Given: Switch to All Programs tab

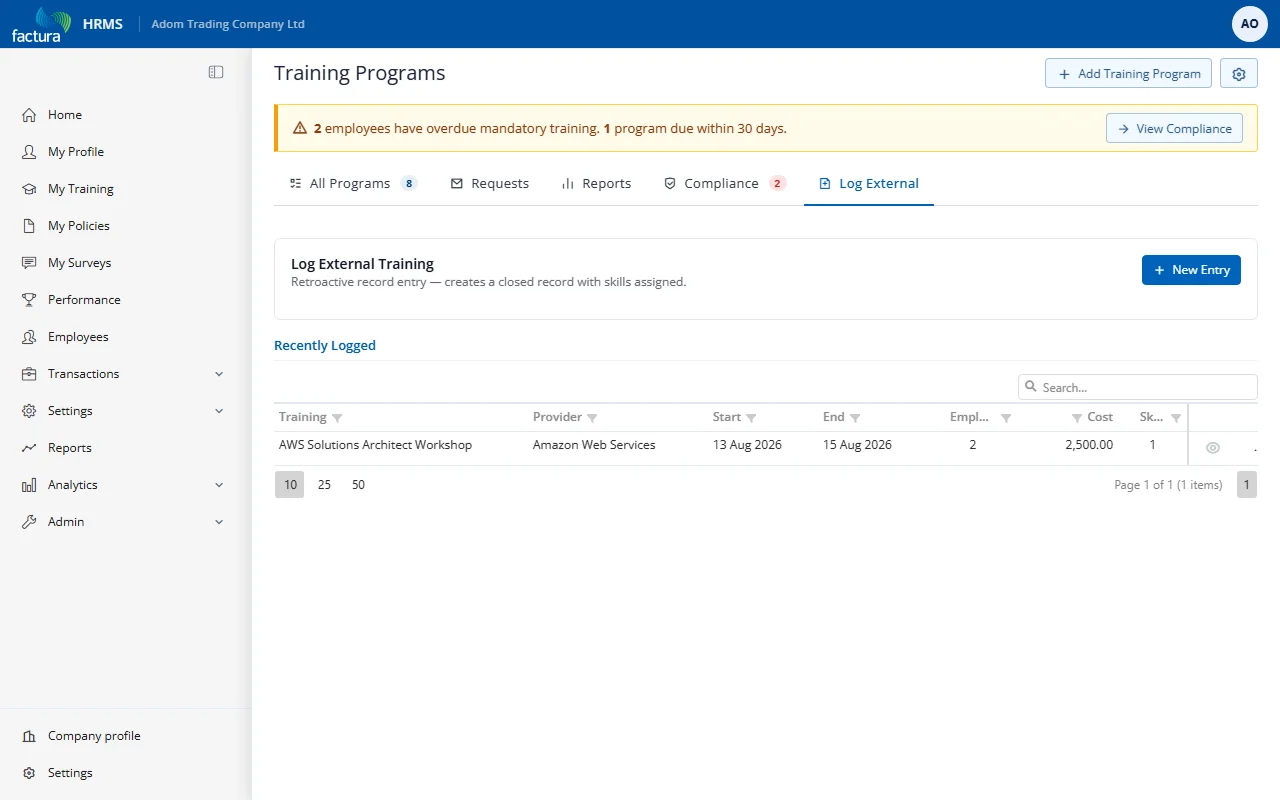Looking at the screenshot, I should [x=353, y=184].
